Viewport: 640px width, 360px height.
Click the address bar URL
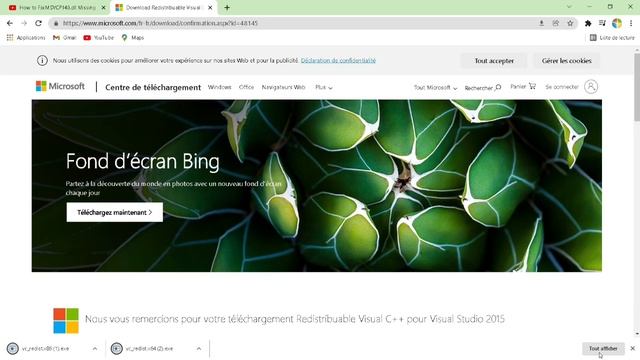[x=160, y=23]
